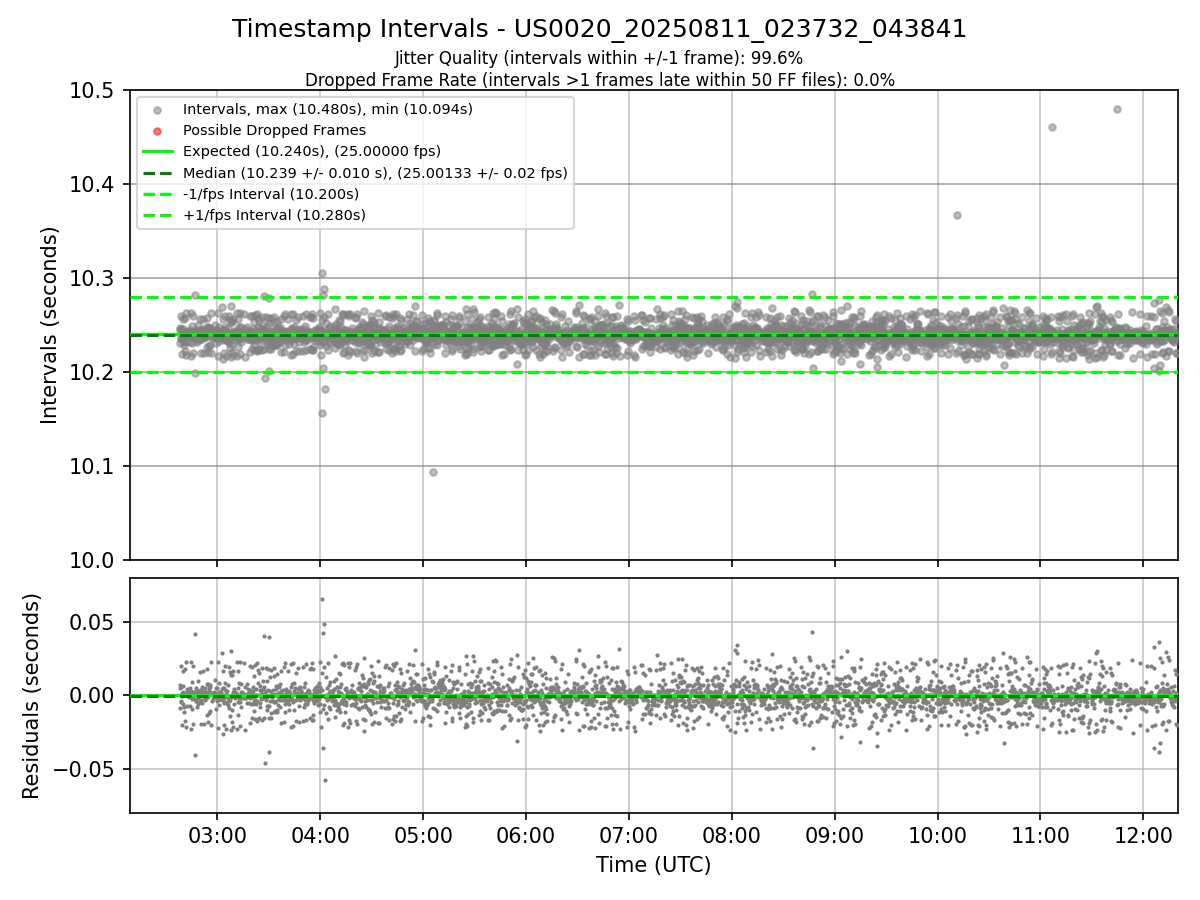This screenshot has width=1200, height=900.
Task: Click x-axis tick label '05:00'
Action: click(423, 834)
